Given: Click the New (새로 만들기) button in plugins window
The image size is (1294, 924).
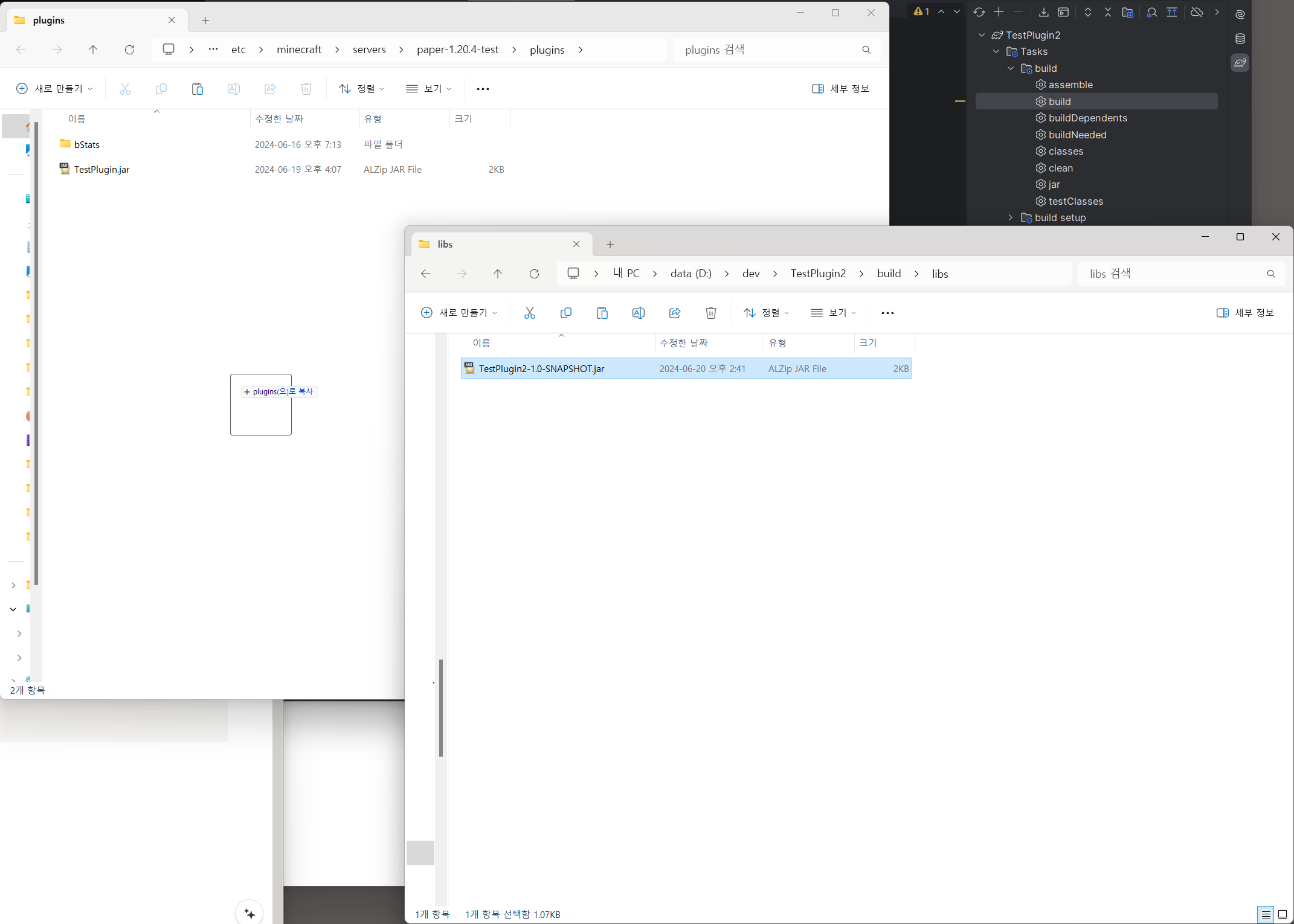Looking at the screenshot, I should (x=54, y=89).
